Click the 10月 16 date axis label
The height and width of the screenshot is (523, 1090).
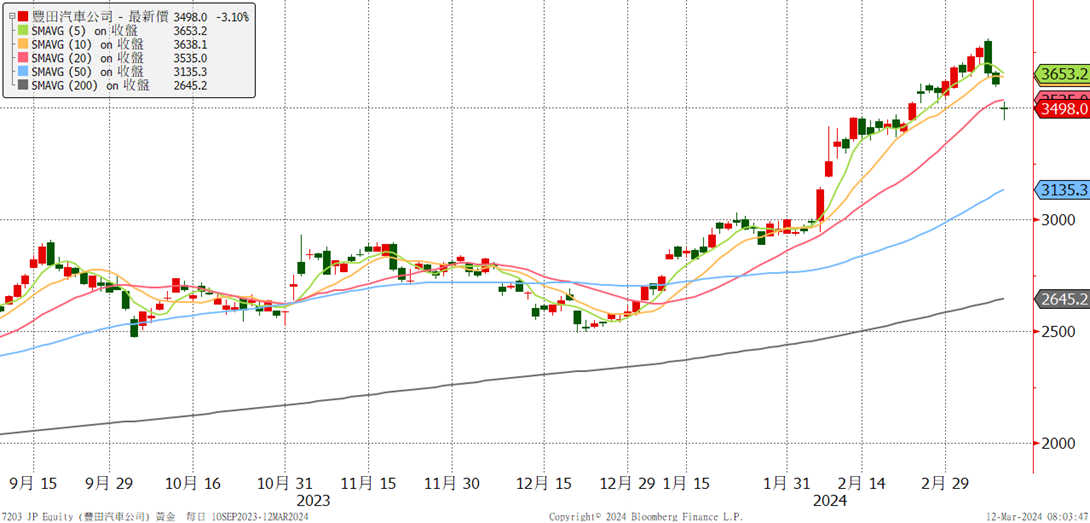195,481
